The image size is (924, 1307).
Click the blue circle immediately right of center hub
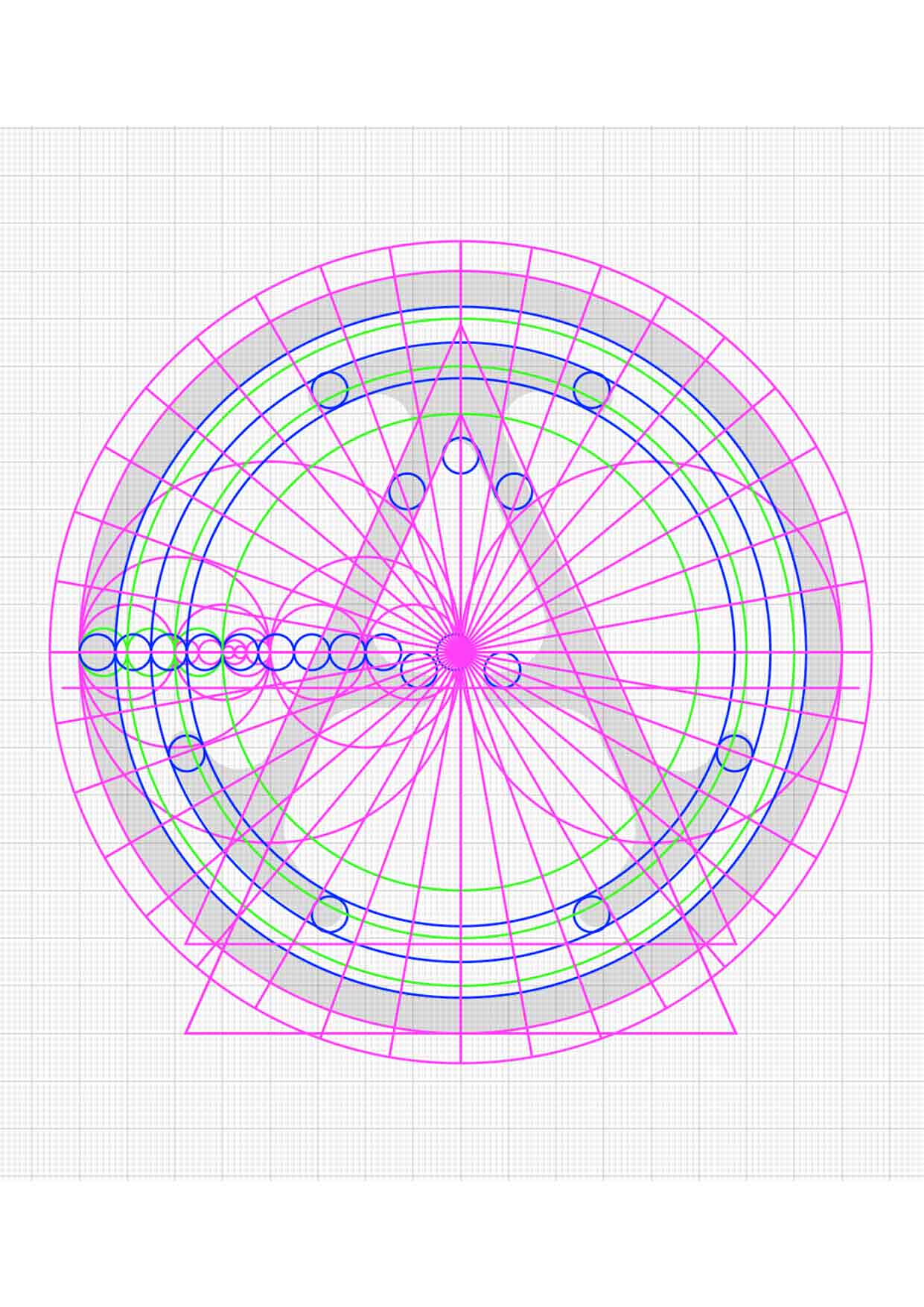pos(502,670)
